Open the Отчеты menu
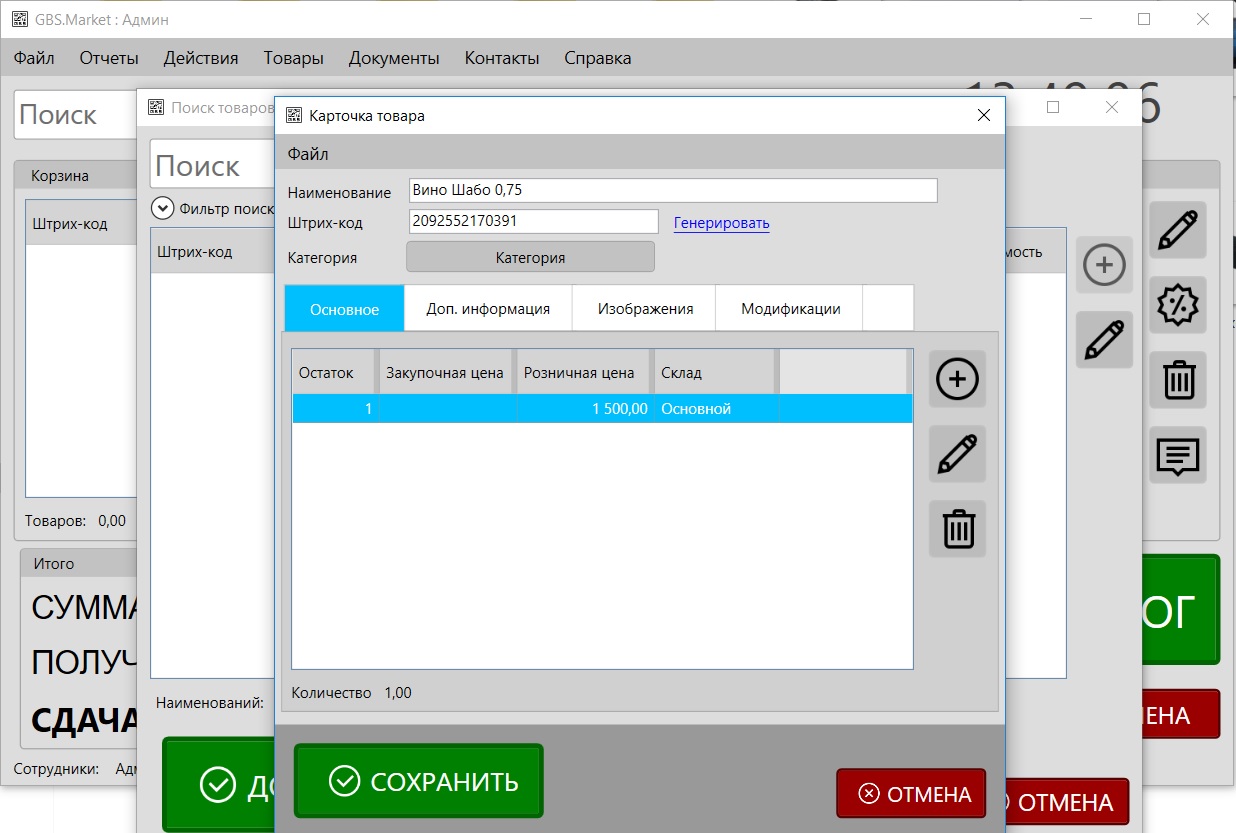Viewport: 1236px width, 833px height. pos(109,58)
